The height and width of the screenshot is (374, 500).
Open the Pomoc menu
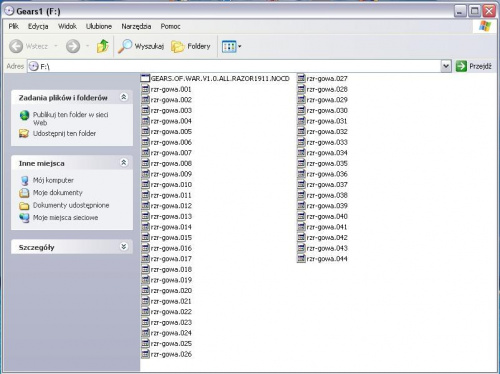tap(170, 26)
